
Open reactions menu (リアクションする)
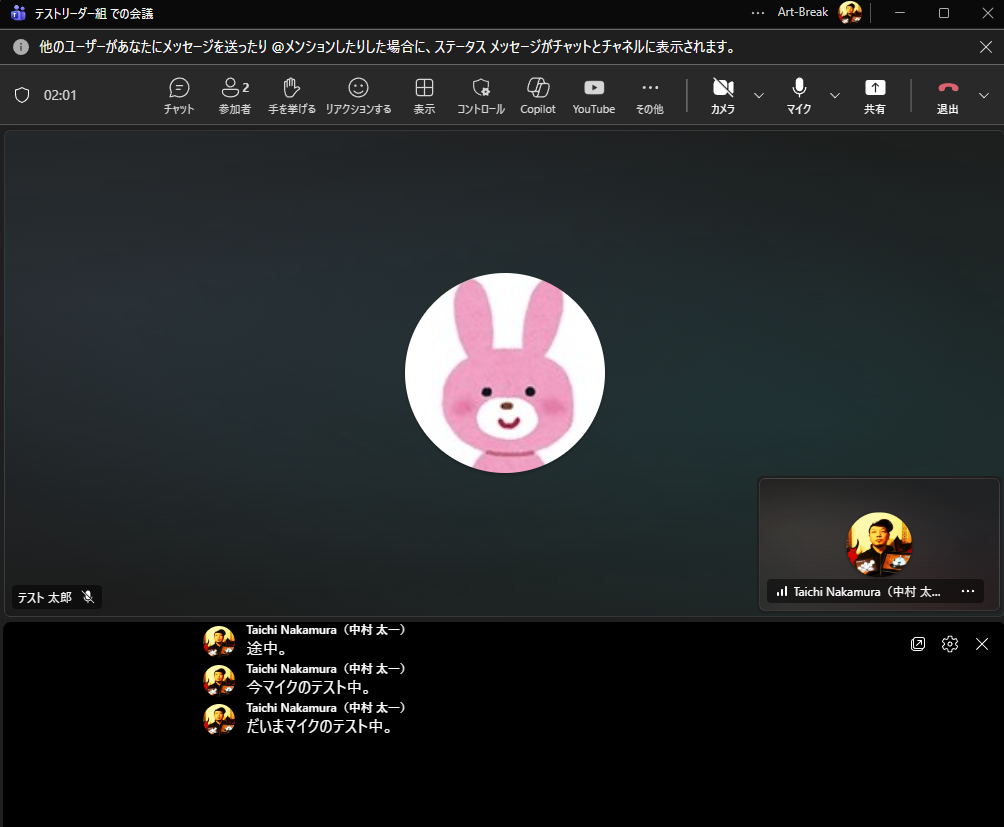point(358,96)
